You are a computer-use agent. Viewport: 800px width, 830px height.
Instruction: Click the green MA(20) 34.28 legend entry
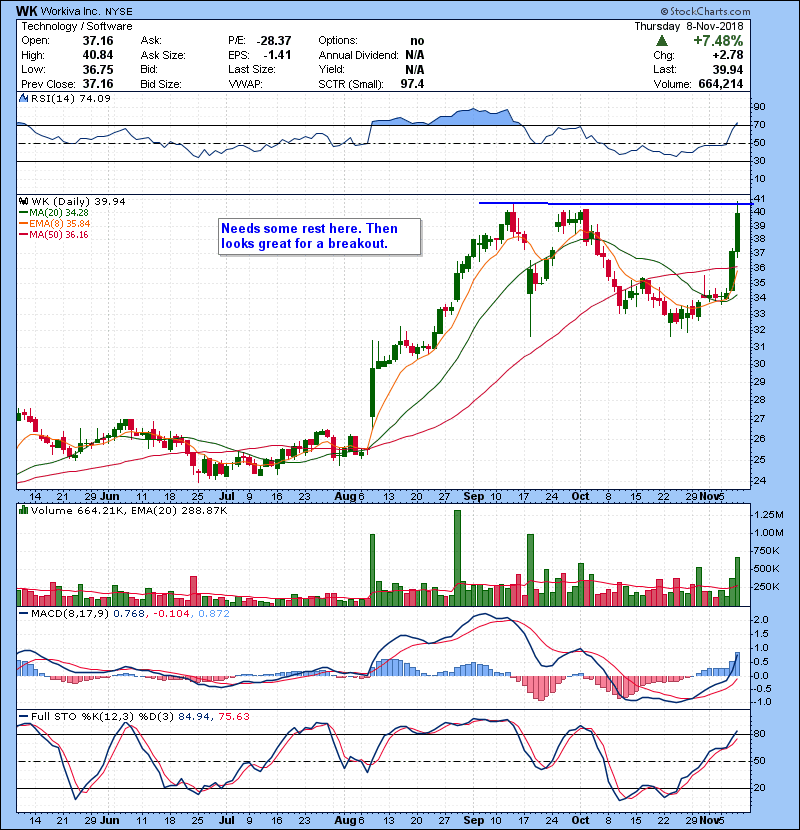pos(55,212)
